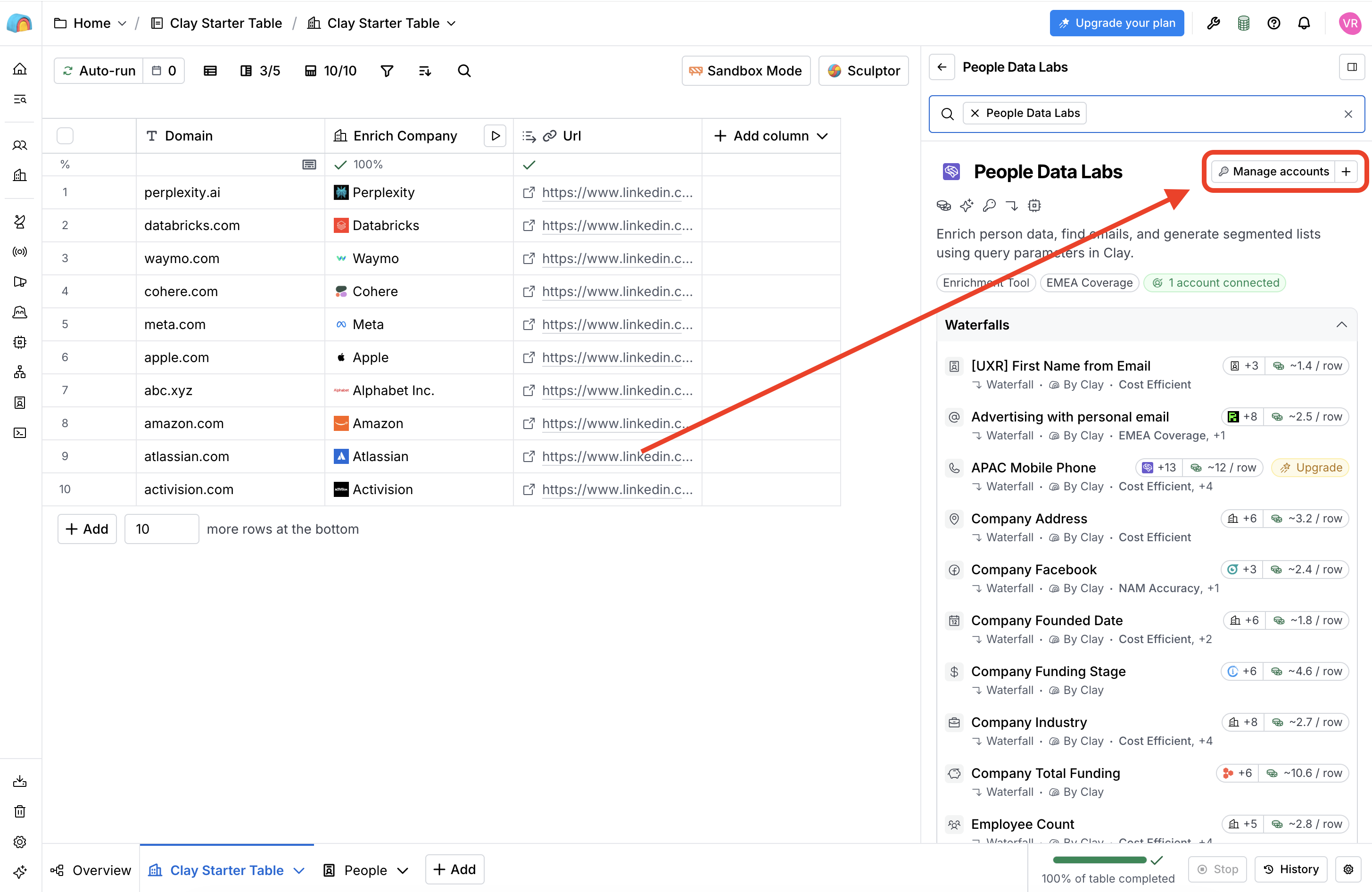Screen dimensions: 1372x892
Task: Click Upgrade on APAC Mobile Phone
Action: click(x=1310, y=468)
